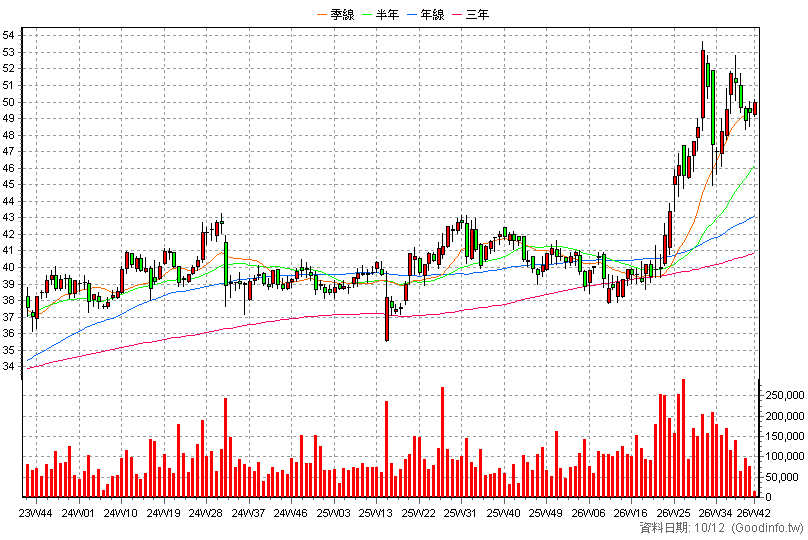Click the 150,000 volume axis label
Image resolution: width=808 pixels, height=540 pixels.
coord(785,436)
